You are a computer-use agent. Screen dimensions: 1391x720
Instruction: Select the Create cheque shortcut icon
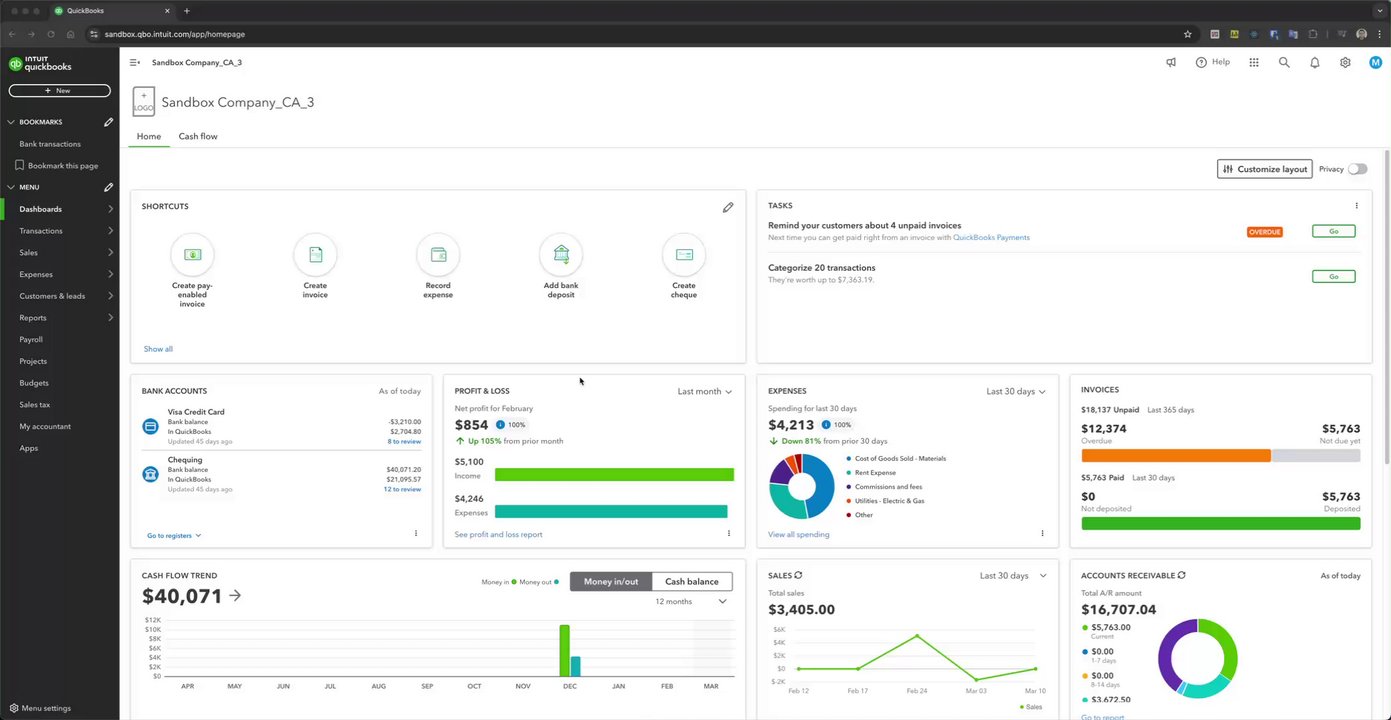(x=684, y=255)
